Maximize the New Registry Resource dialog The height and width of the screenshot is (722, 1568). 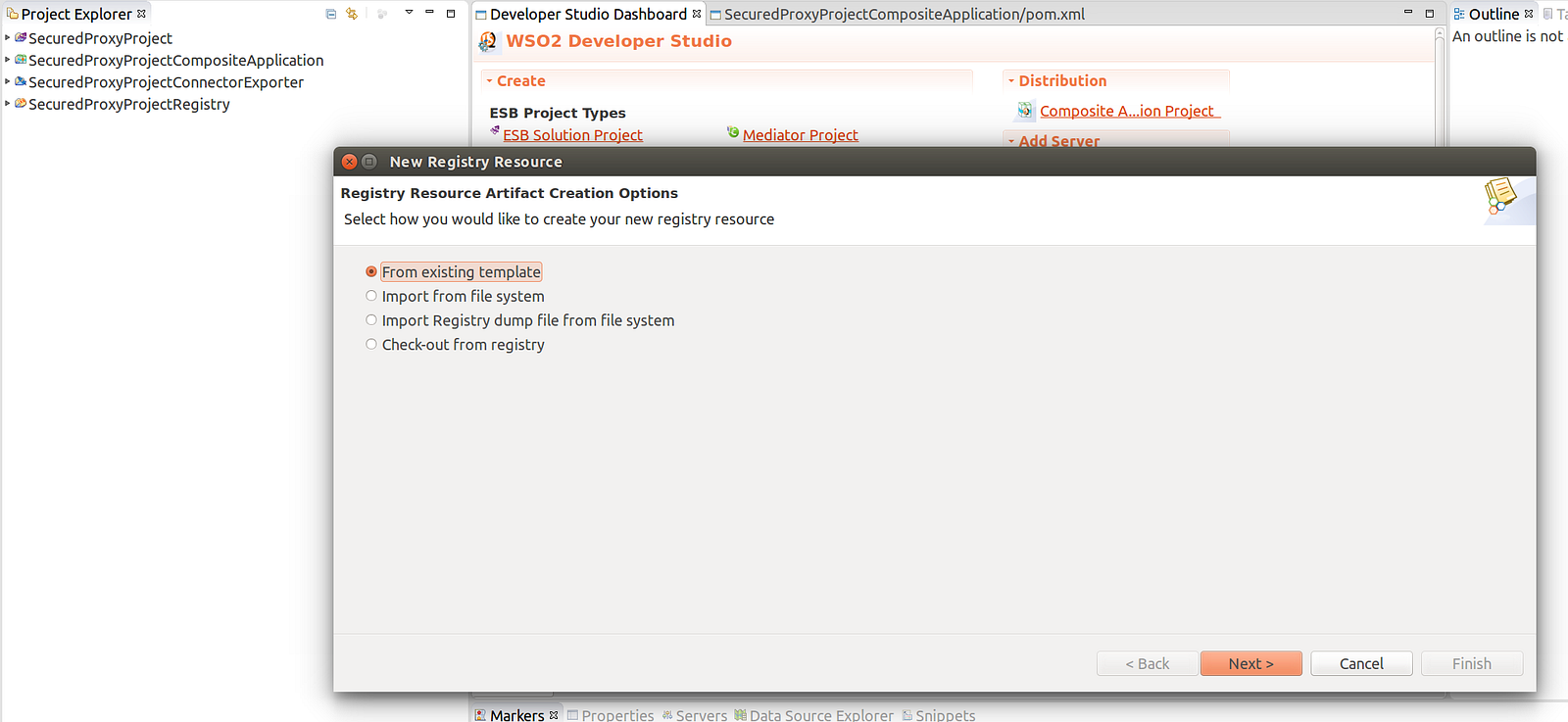pos(369,162)
